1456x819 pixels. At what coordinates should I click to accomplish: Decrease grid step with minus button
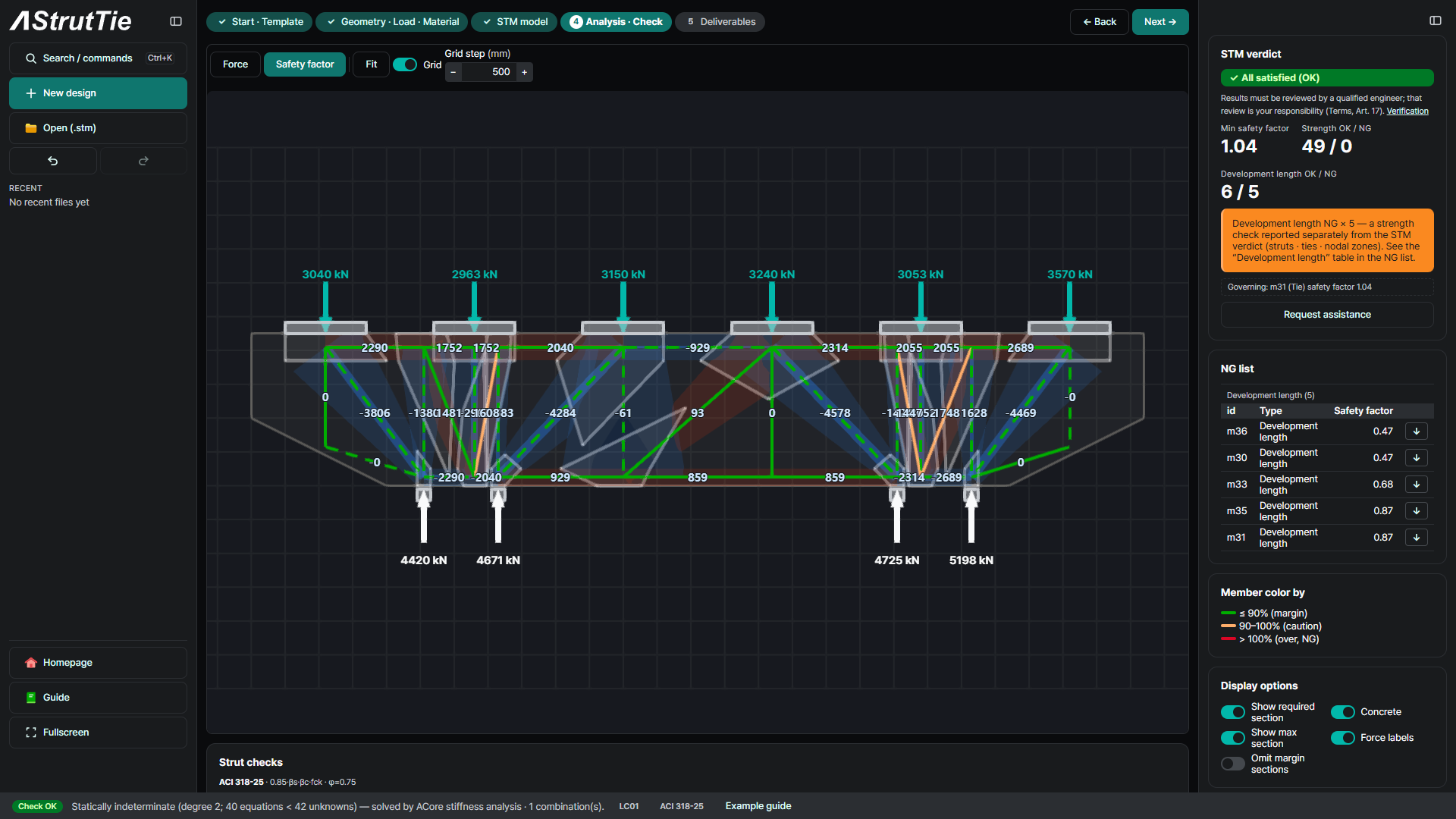pos(453,72)
